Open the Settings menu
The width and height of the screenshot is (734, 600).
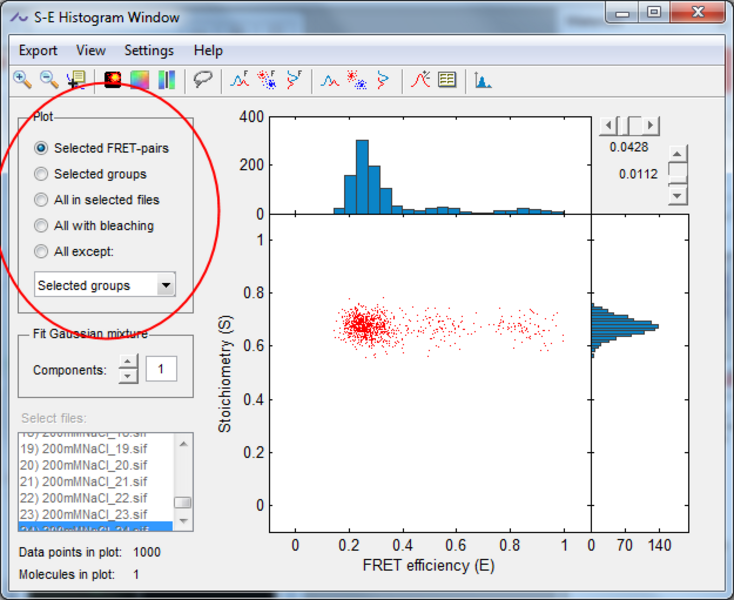[x=148, y=50]
